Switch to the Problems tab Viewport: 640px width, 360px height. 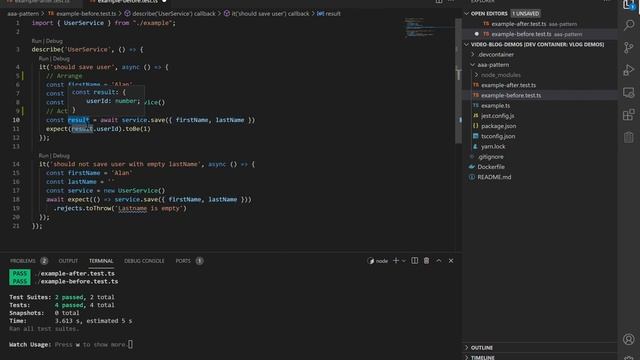point(23,261)
